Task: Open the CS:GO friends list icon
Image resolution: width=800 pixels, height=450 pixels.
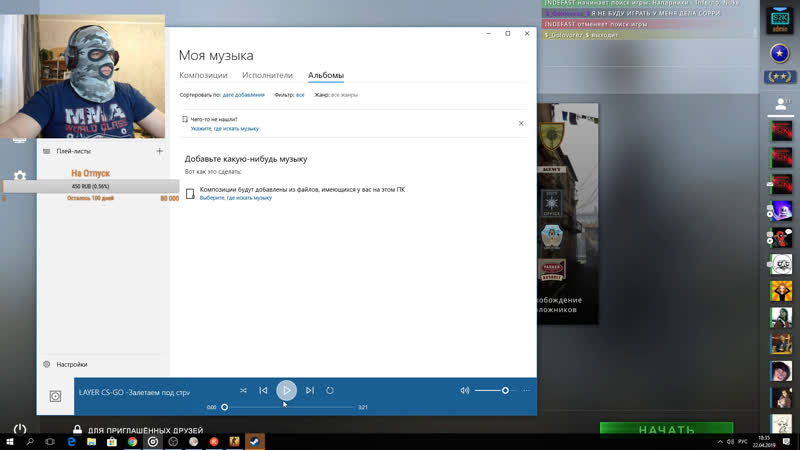Action: coord(781,104)
